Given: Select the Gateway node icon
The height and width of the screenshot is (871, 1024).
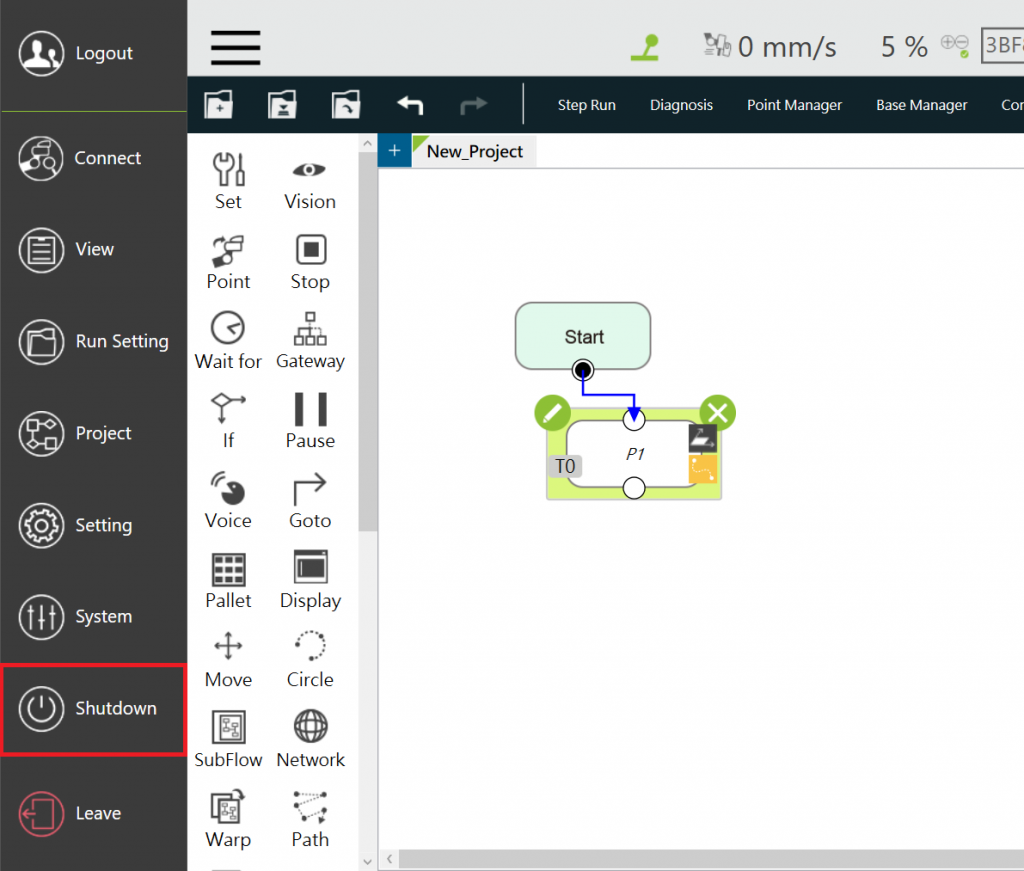Looking at the screenshot, I should pos(310,329).
